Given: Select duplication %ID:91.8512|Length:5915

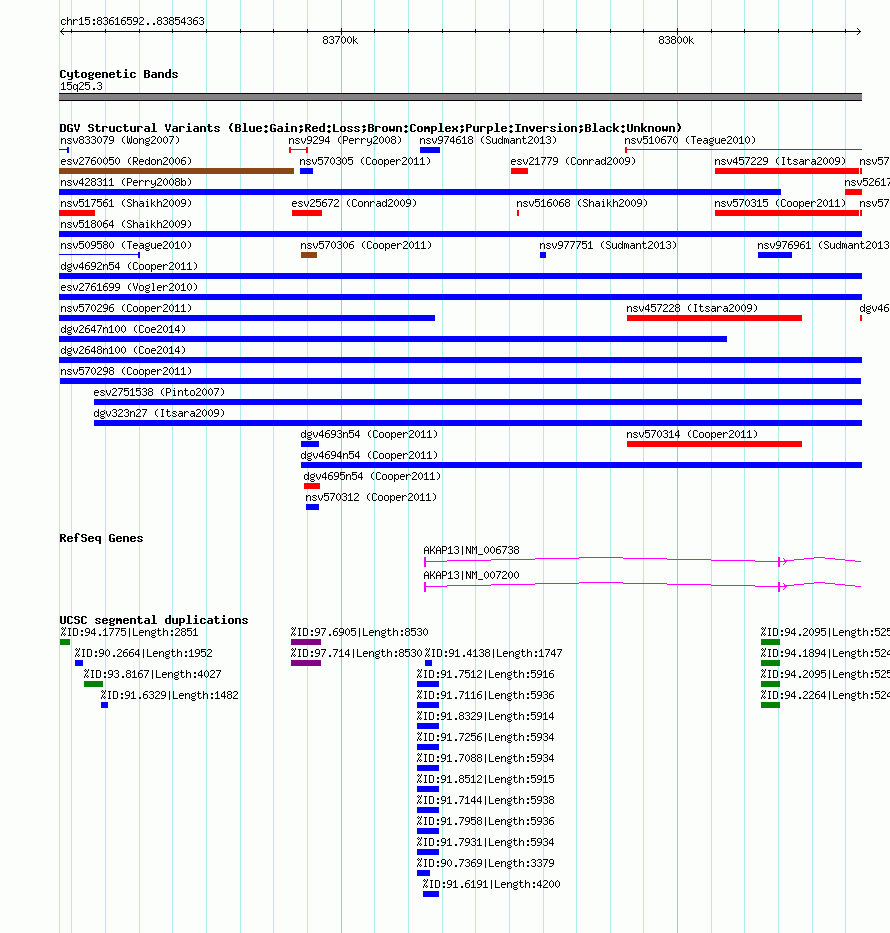Looking at the screenshot, I should pyautogui.click(x=485, y=779).
